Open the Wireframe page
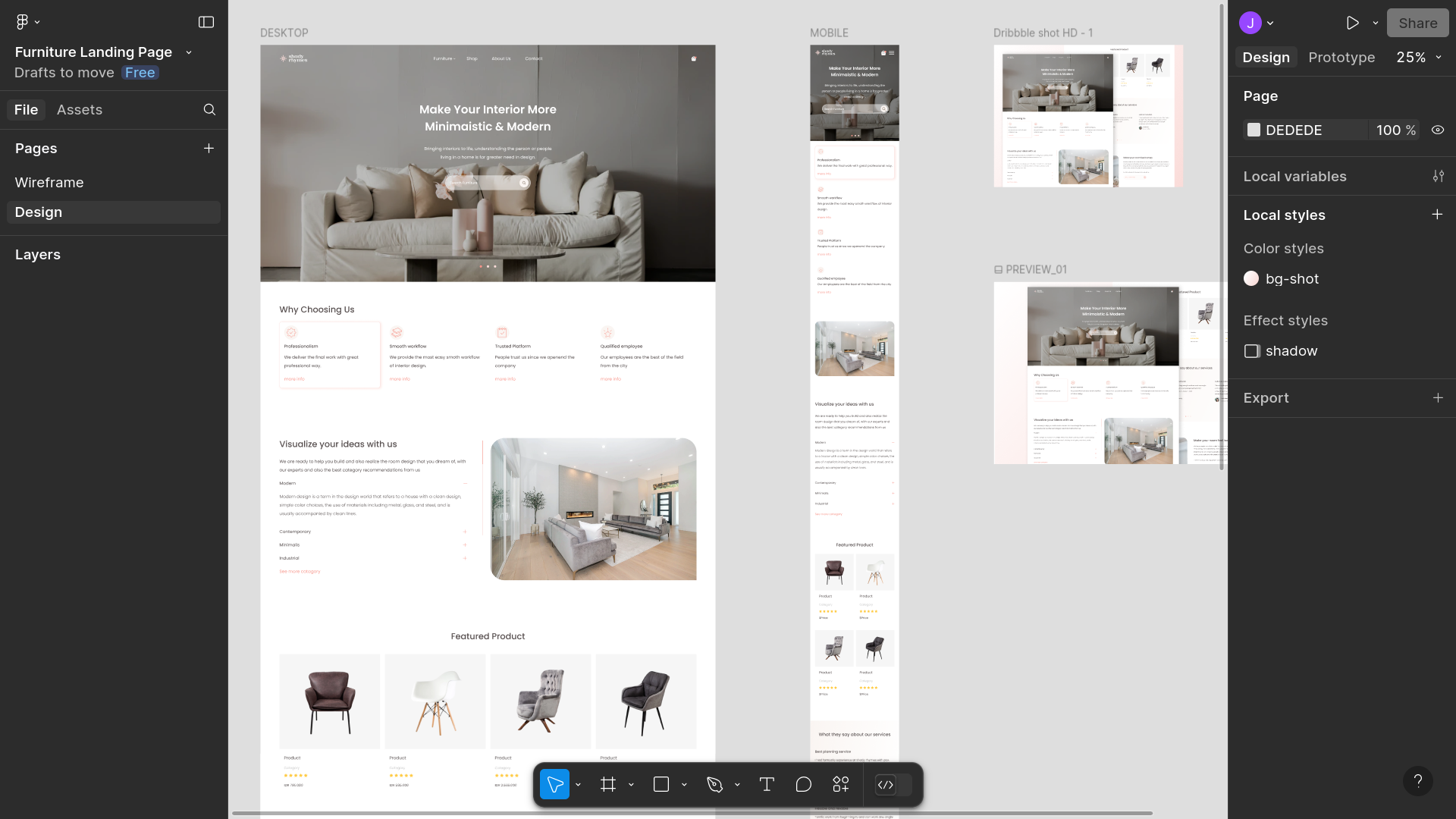Viewport: 1456px width, 819px height. tap(49, 183)
